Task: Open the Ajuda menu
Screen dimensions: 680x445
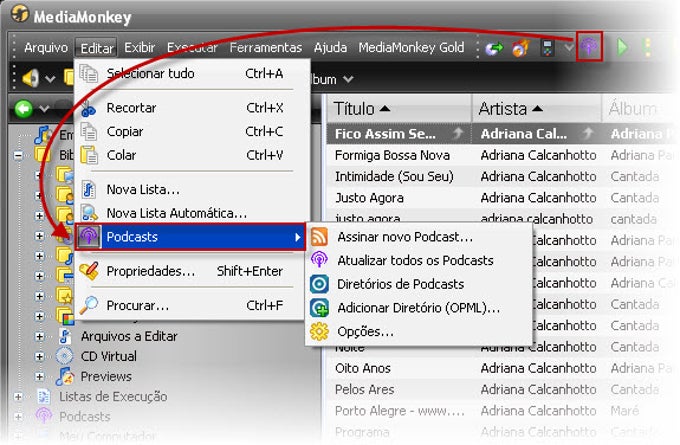Action: [330, 47]
